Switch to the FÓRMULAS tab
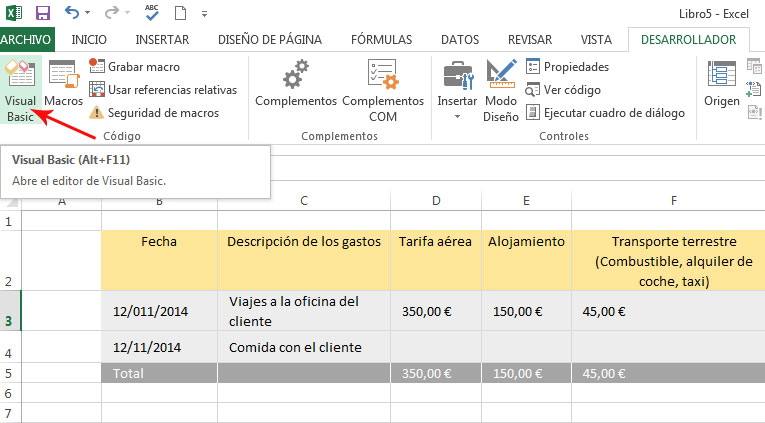Viewport: 765px width, 423px height. pyautogui.click(x=382, y=40)
